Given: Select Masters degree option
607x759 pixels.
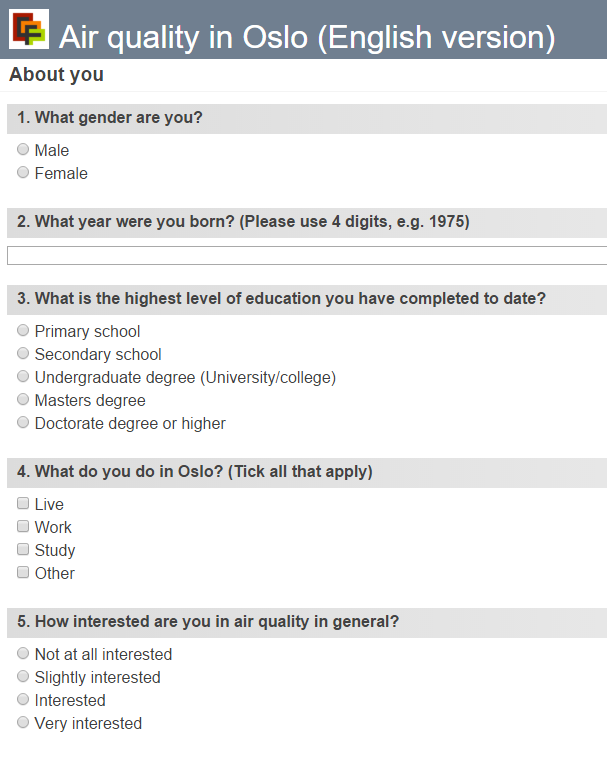Looking at the screenshot, I should pyautogui.click(x=23, y=399).
